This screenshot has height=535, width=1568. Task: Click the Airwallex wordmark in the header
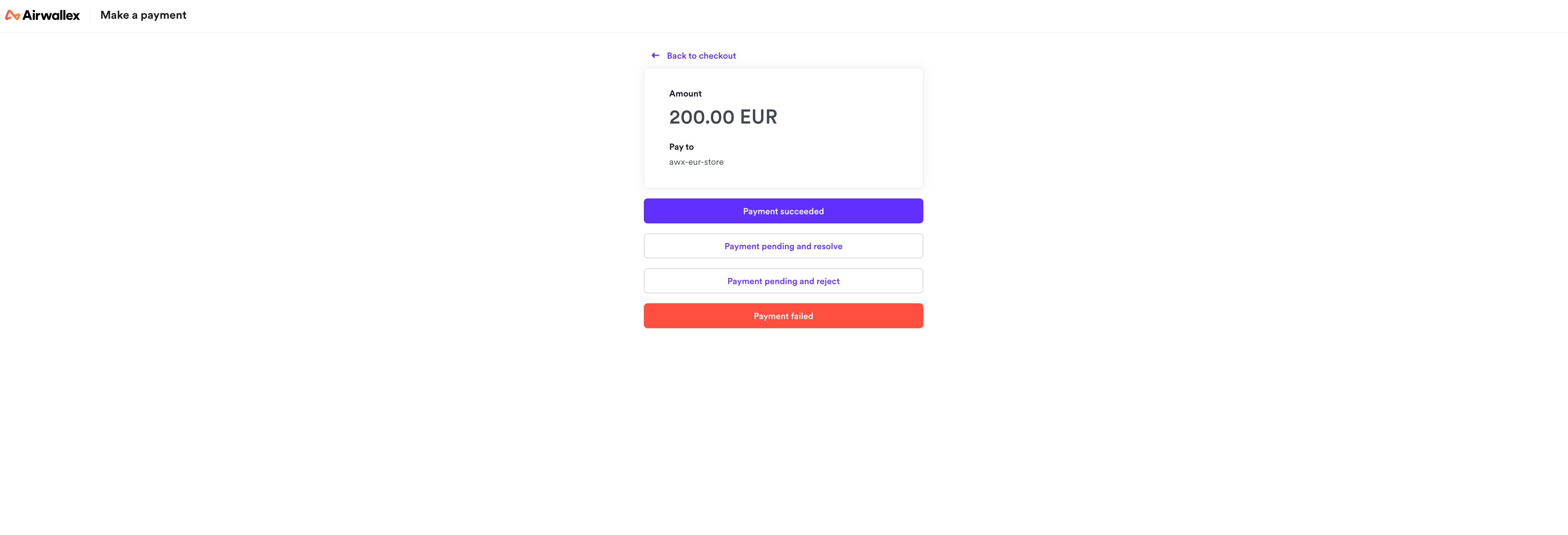(51, 15)
